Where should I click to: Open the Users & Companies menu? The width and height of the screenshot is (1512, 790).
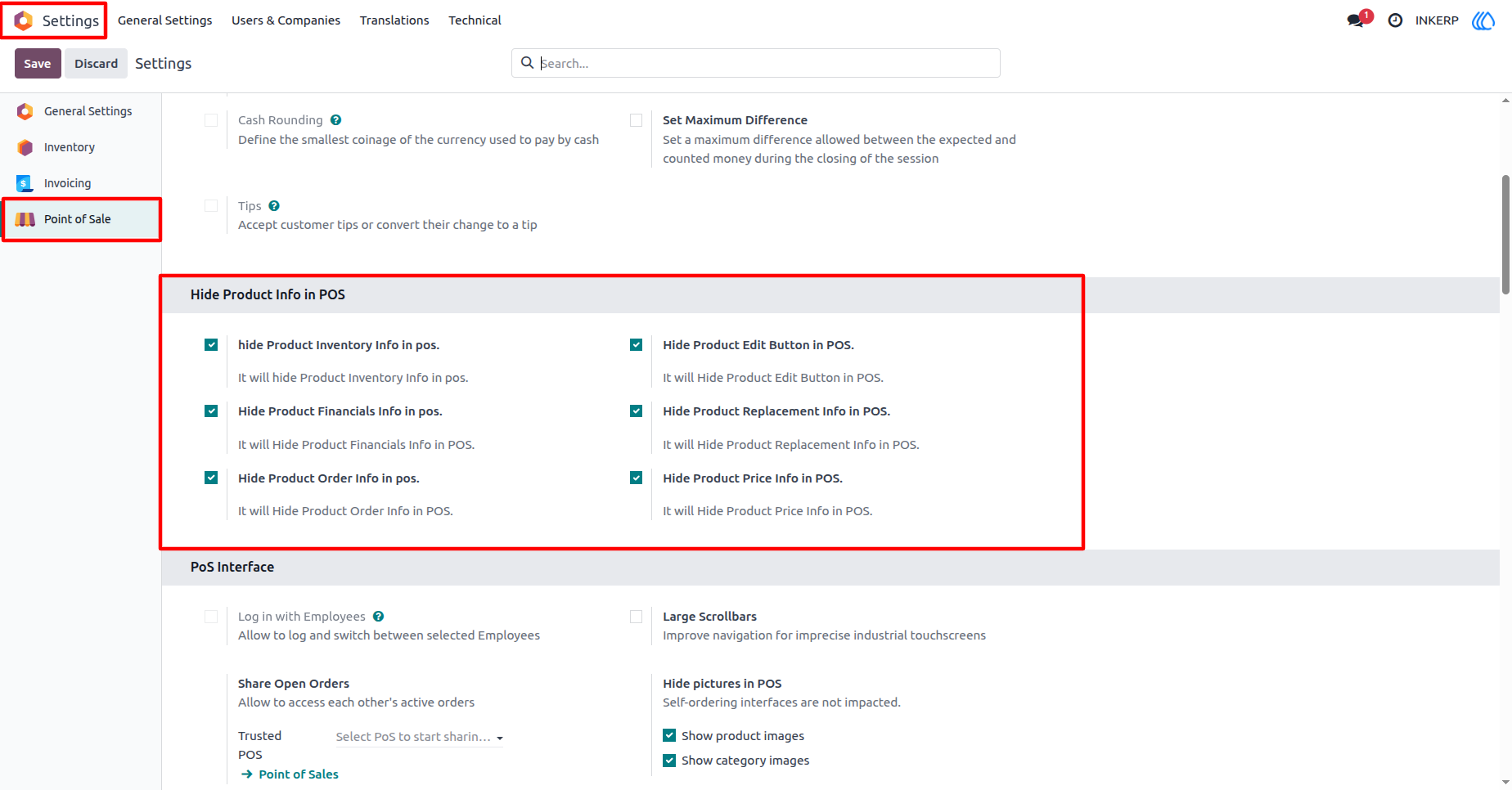[286, 20]
